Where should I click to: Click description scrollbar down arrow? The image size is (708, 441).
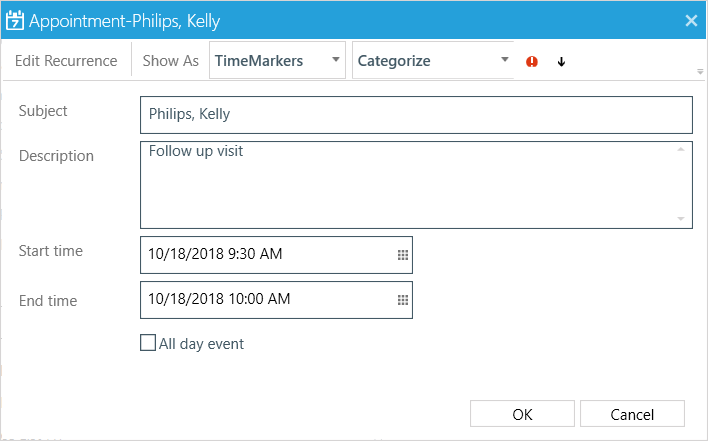[x=680, y=219]
